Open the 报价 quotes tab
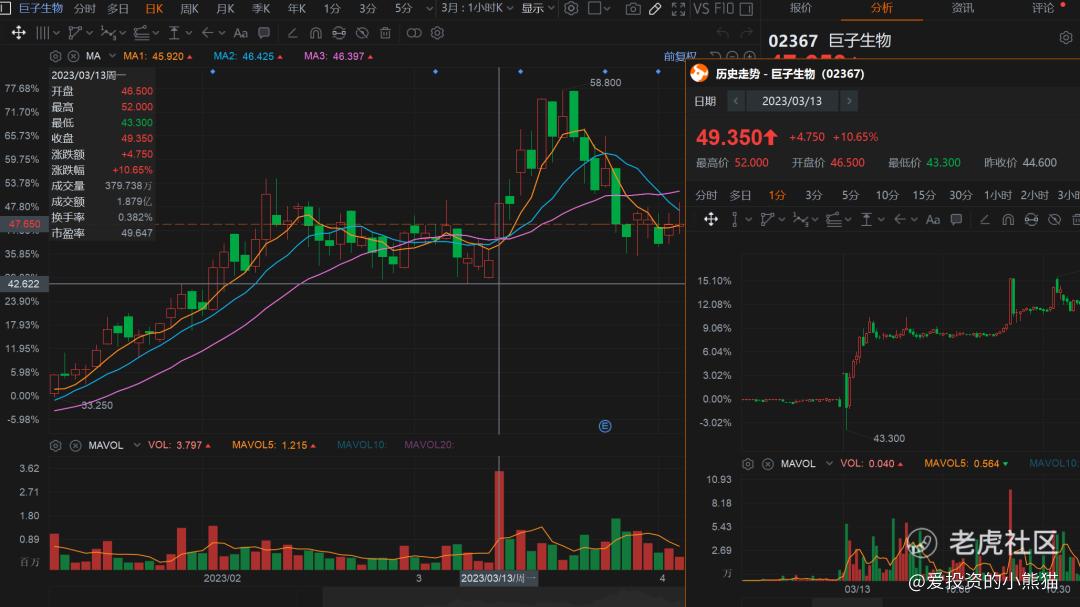Viewport: 1080px width, 607px height. (800, 8)
